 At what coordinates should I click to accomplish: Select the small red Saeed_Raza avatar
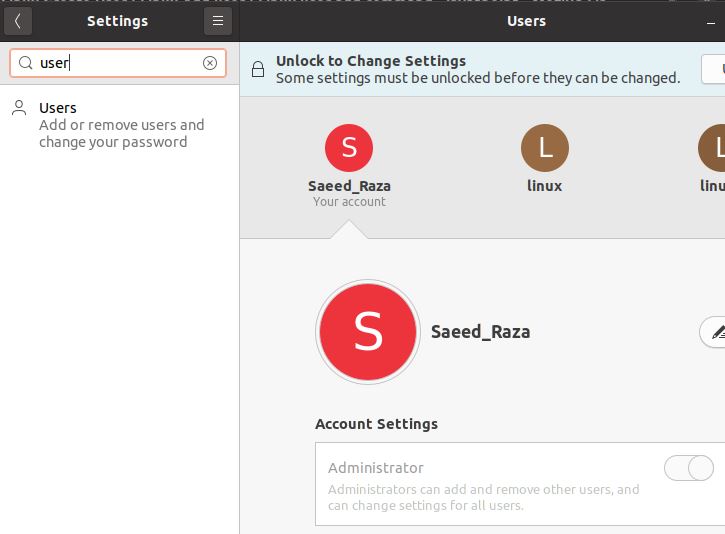[349, 149]
